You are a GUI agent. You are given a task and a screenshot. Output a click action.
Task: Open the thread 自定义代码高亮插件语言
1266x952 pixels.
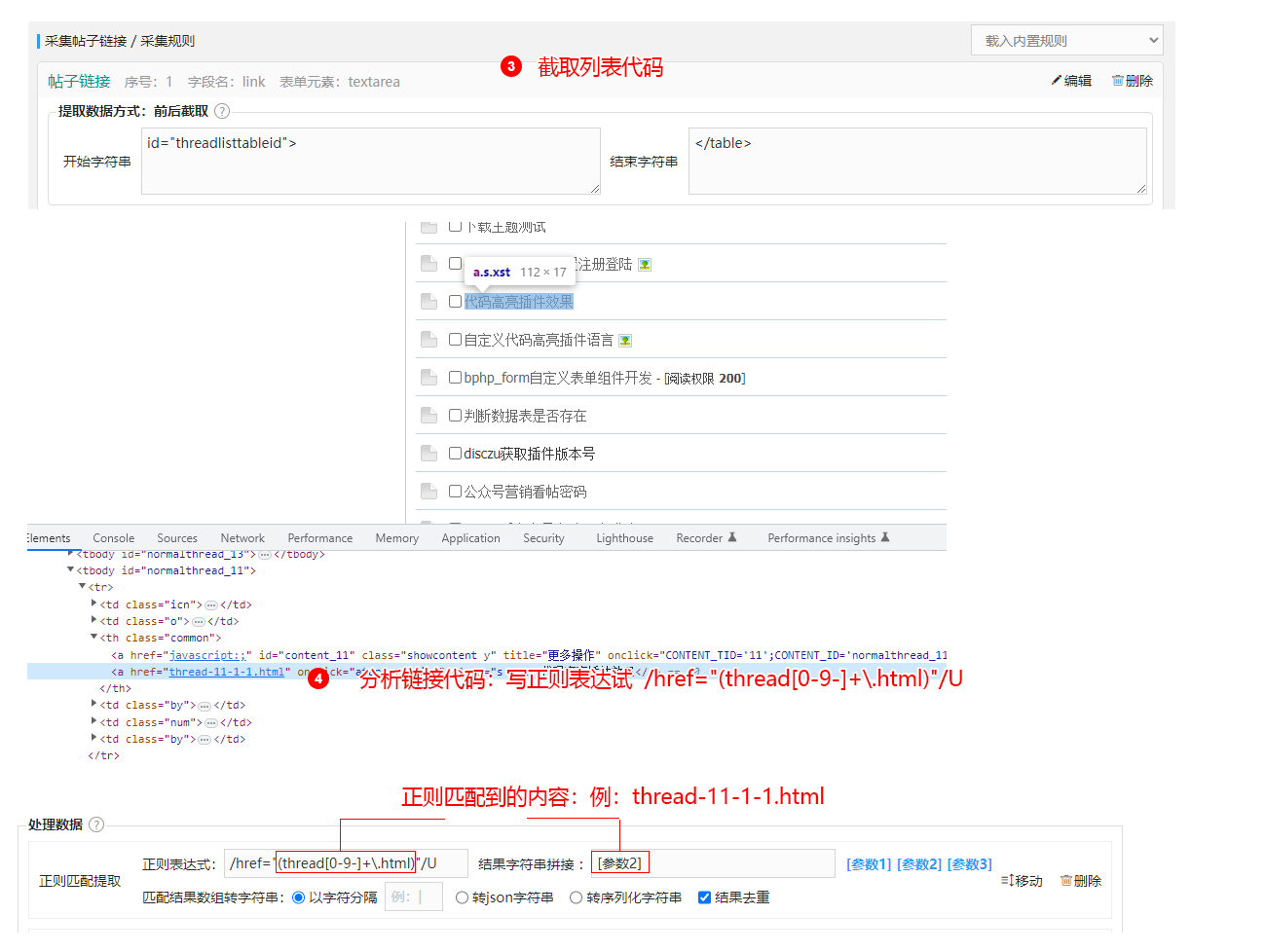coord(539,340)
